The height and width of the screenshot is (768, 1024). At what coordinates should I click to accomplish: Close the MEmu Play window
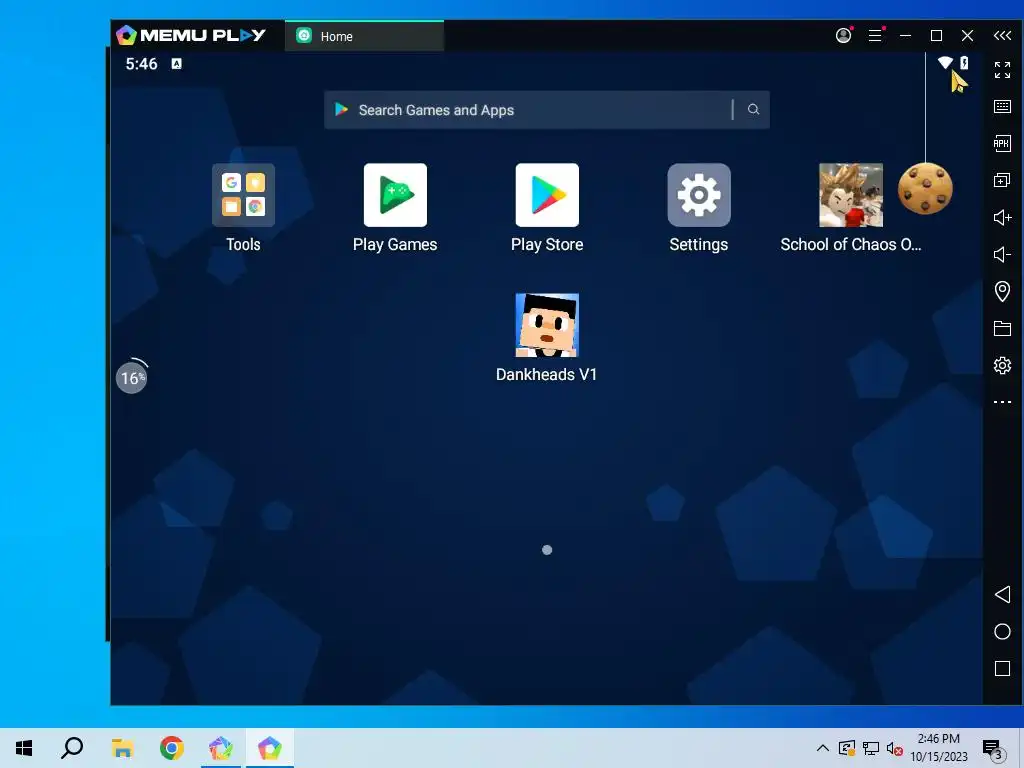tap(967, 35)
